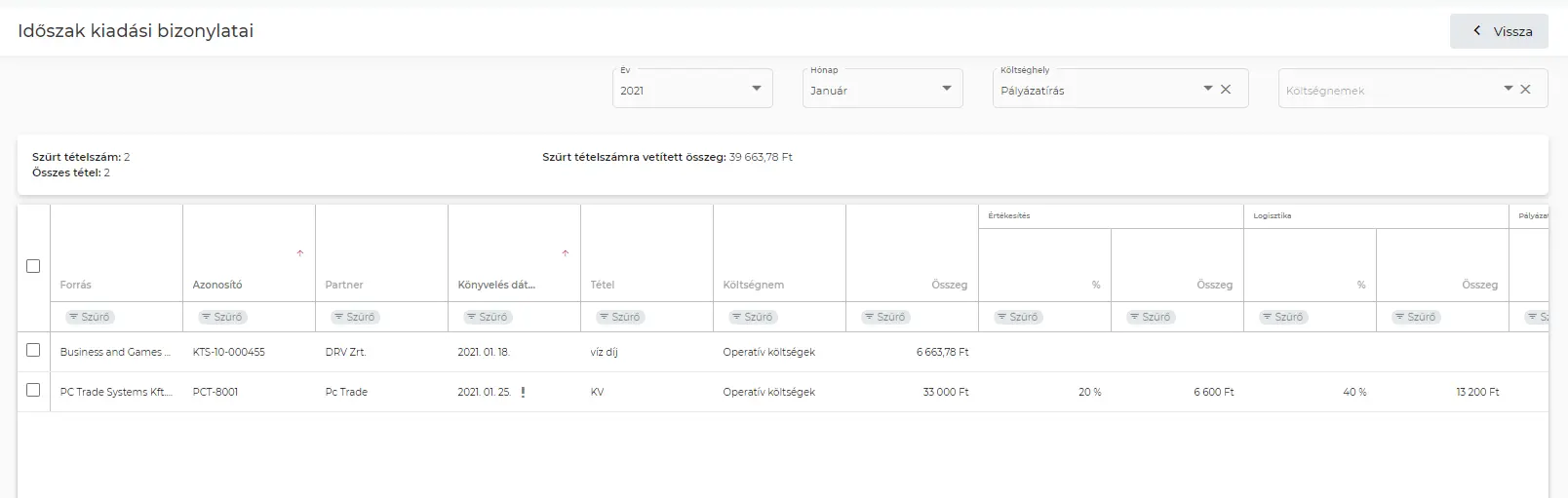The height and width of the screenshot is (498, 1568).
Task: Click the sort arrow in Könyvelés dátuma header
Action: click(x=566, y=253)
